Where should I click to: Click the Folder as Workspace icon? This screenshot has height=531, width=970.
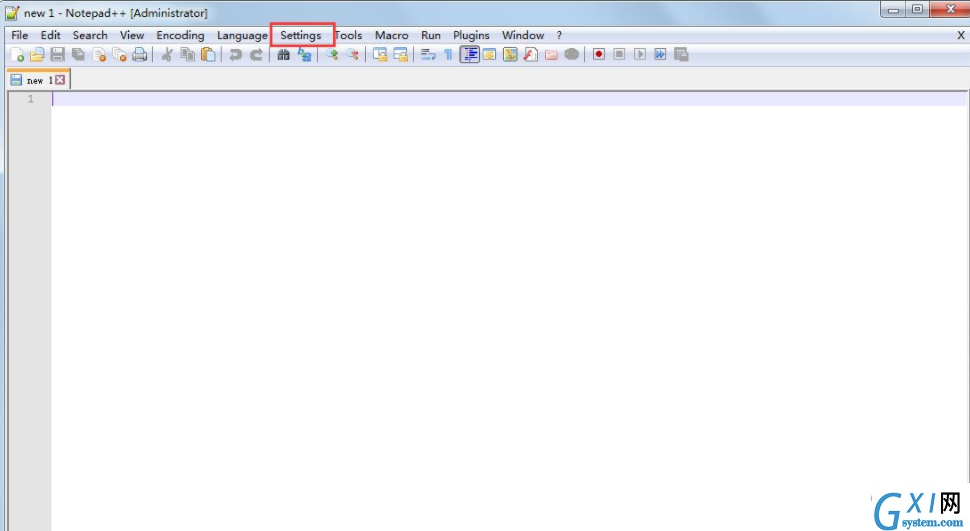pyautogui.click(x=551, y=54)
